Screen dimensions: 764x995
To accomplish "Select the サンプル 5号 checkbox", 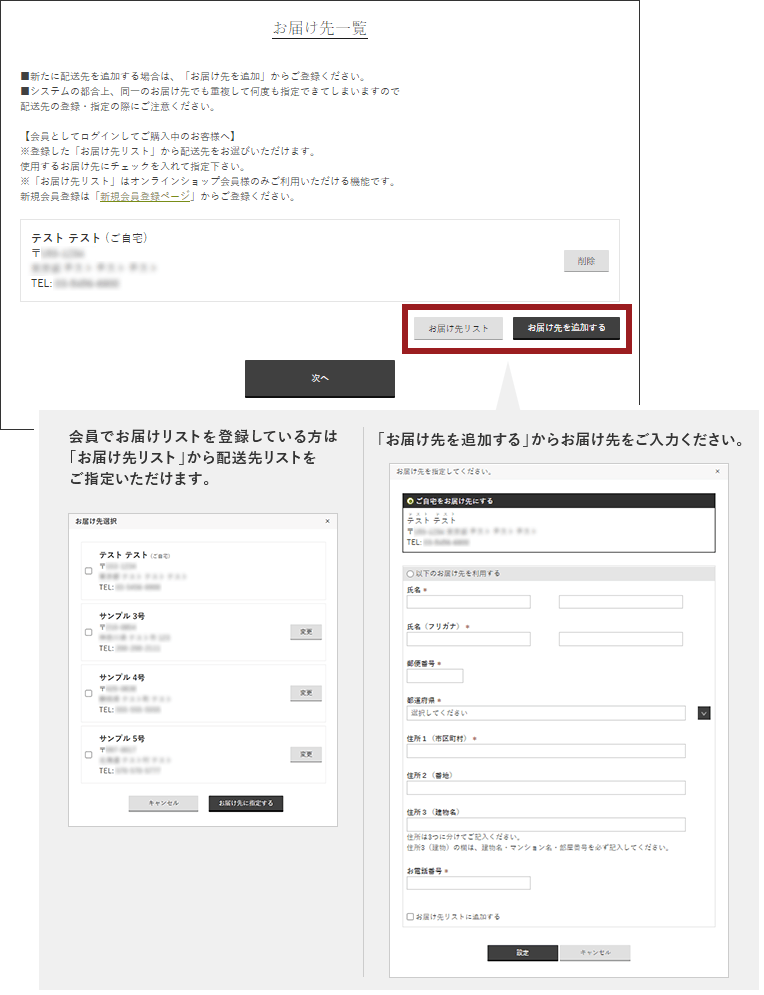I will (x=89, y=754).
